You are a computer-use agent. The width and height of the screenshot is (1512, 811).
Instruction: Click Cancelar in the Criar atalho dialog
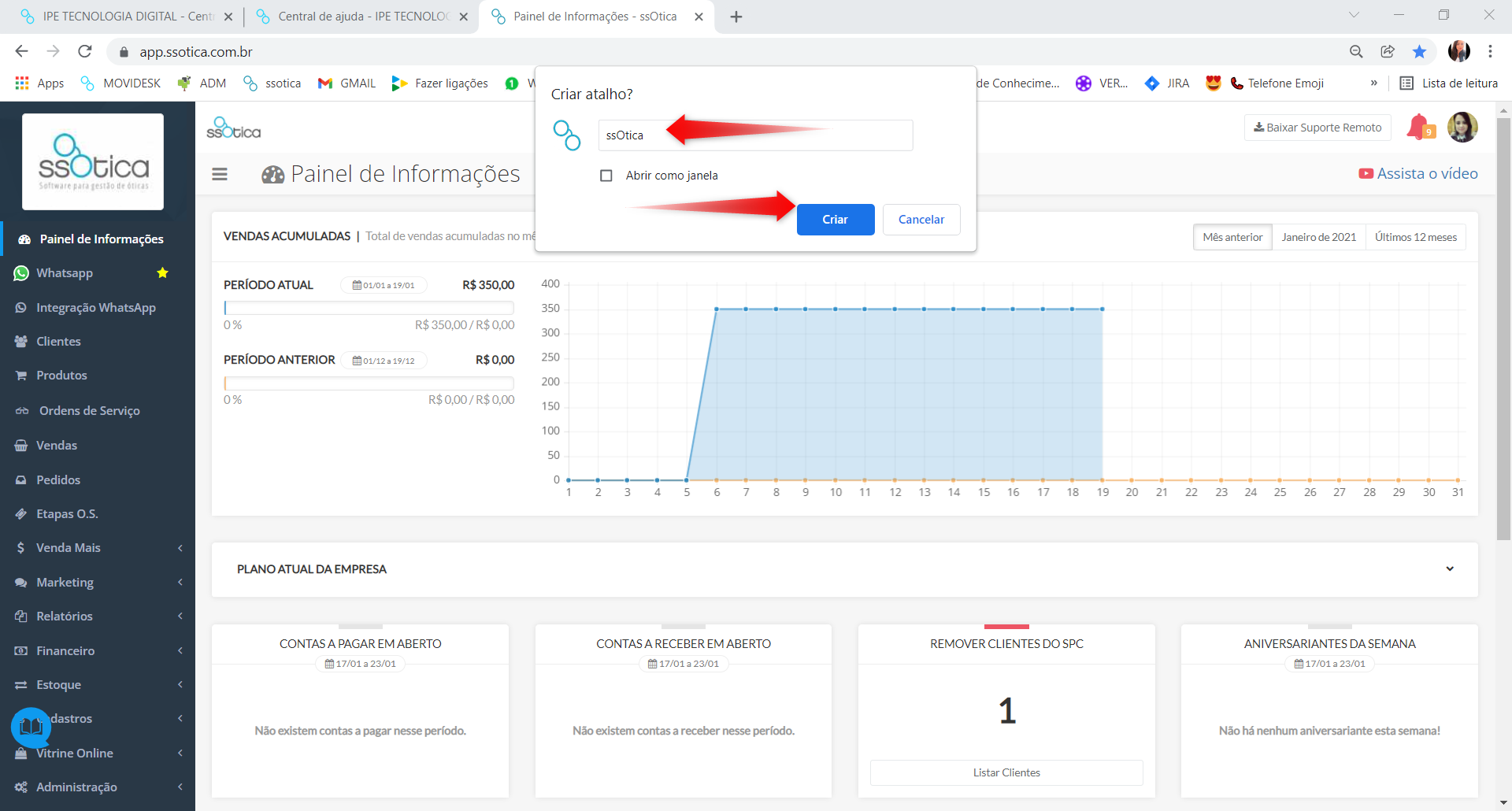click(x=921, y=220)
